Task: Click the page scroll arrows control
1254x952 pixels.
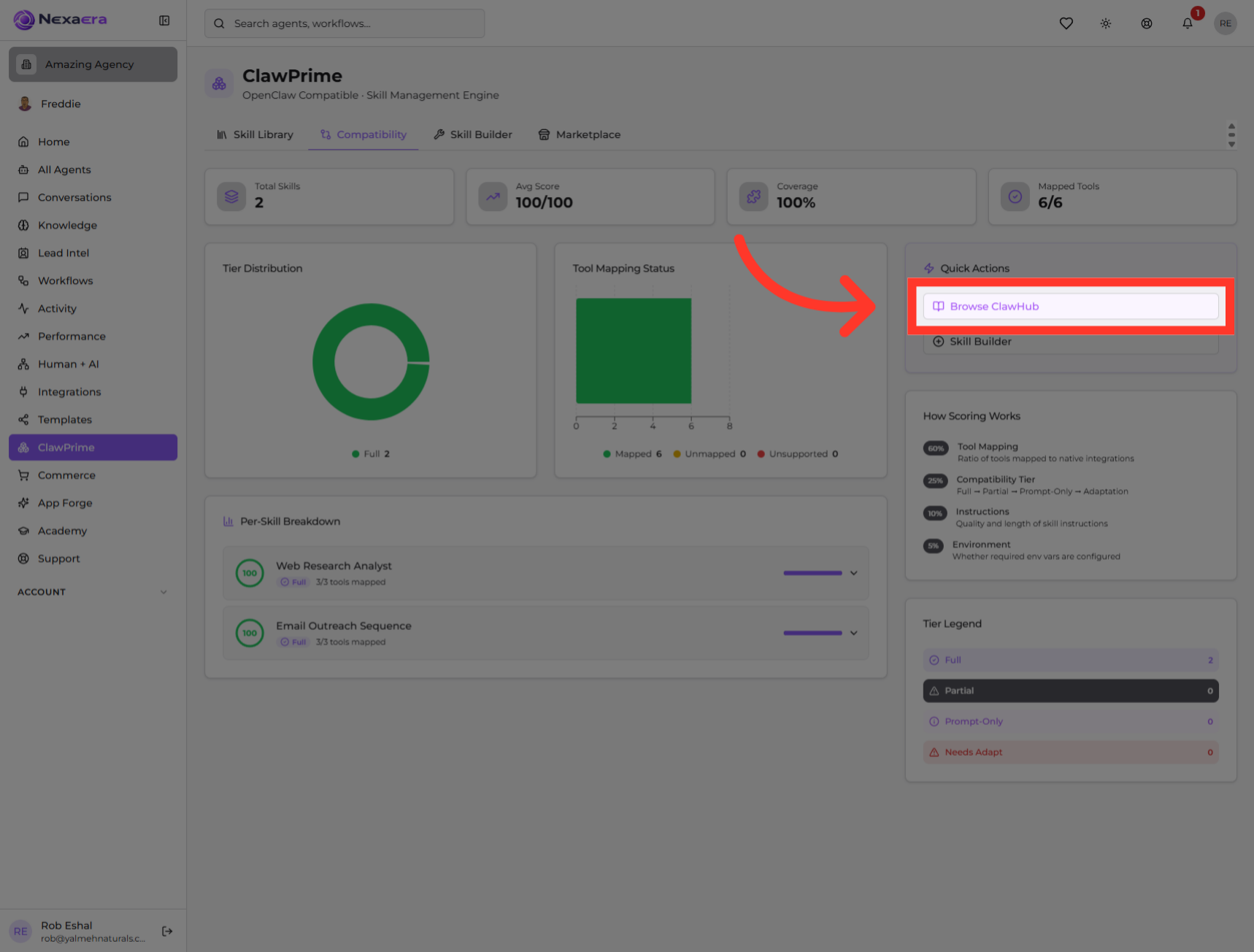Action: click(x=1231, y=135)
